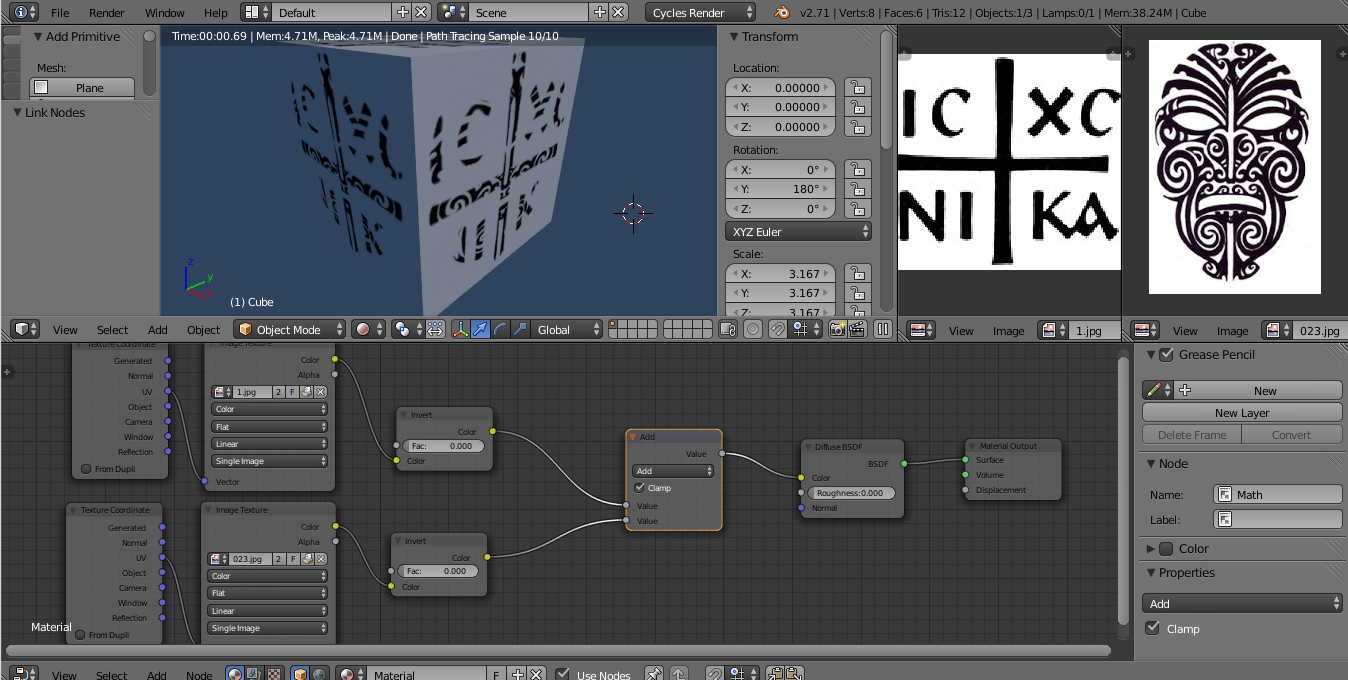Open the Node menu in node editor
The width and height of the screenshot is (1348, 680).
(199, 675)
